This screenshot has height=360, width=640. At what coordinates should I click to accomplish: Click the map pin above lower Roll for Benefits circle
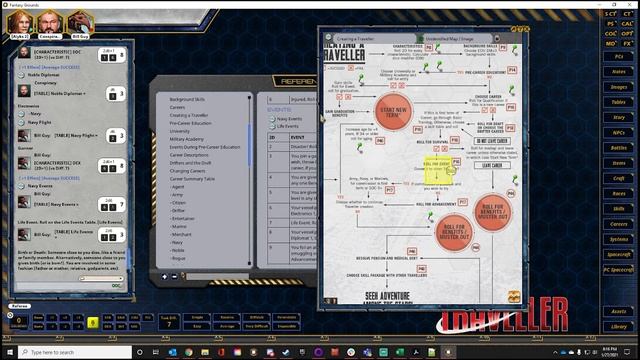tap(430, 216)
